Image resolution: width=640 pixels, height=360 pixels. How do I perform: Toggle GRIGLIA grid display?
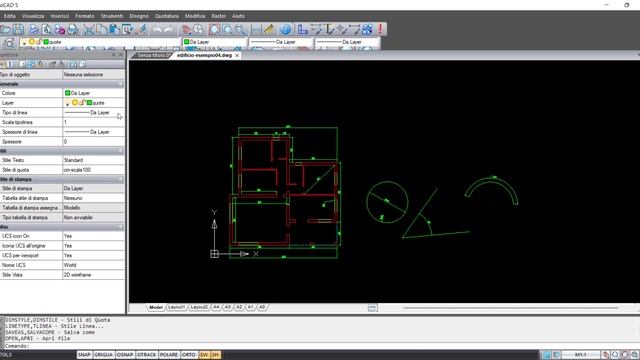(x=104, y=355)
